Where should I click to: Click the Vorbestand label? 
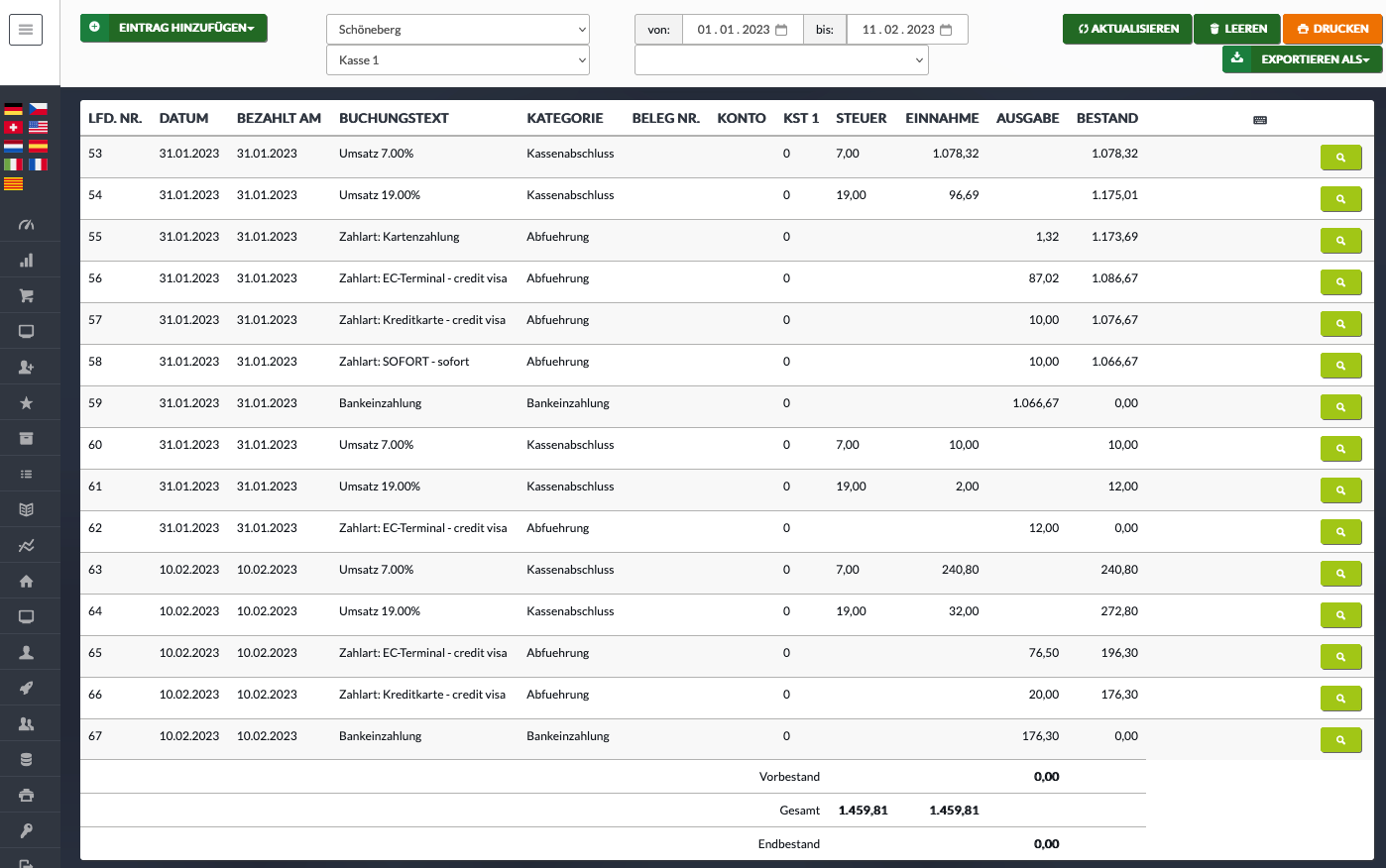click(789, 777)
